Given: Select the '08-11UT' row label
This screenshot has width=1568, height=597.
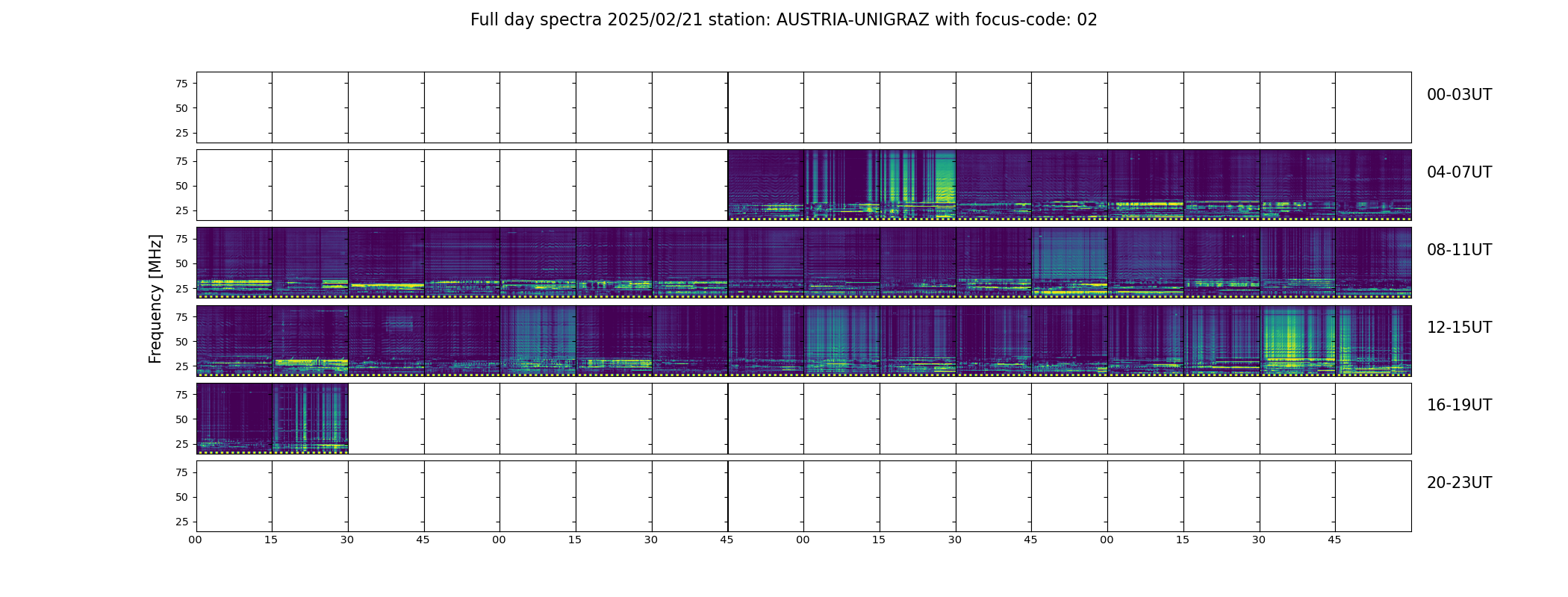Looking at the screenshot, I should [x=1459, y=250].
